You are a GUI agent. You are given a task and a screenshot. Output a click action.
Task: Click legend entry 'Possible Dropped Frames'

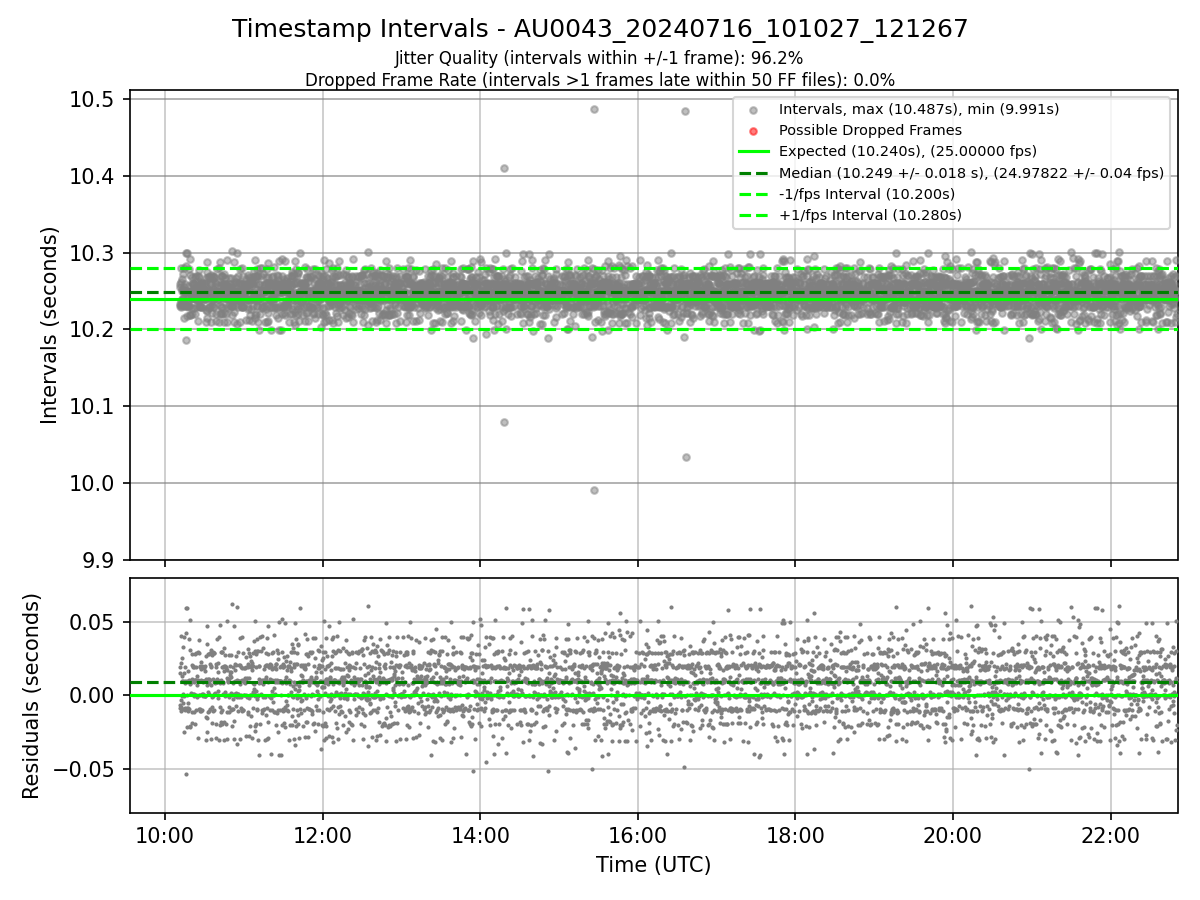coord(870,130)
